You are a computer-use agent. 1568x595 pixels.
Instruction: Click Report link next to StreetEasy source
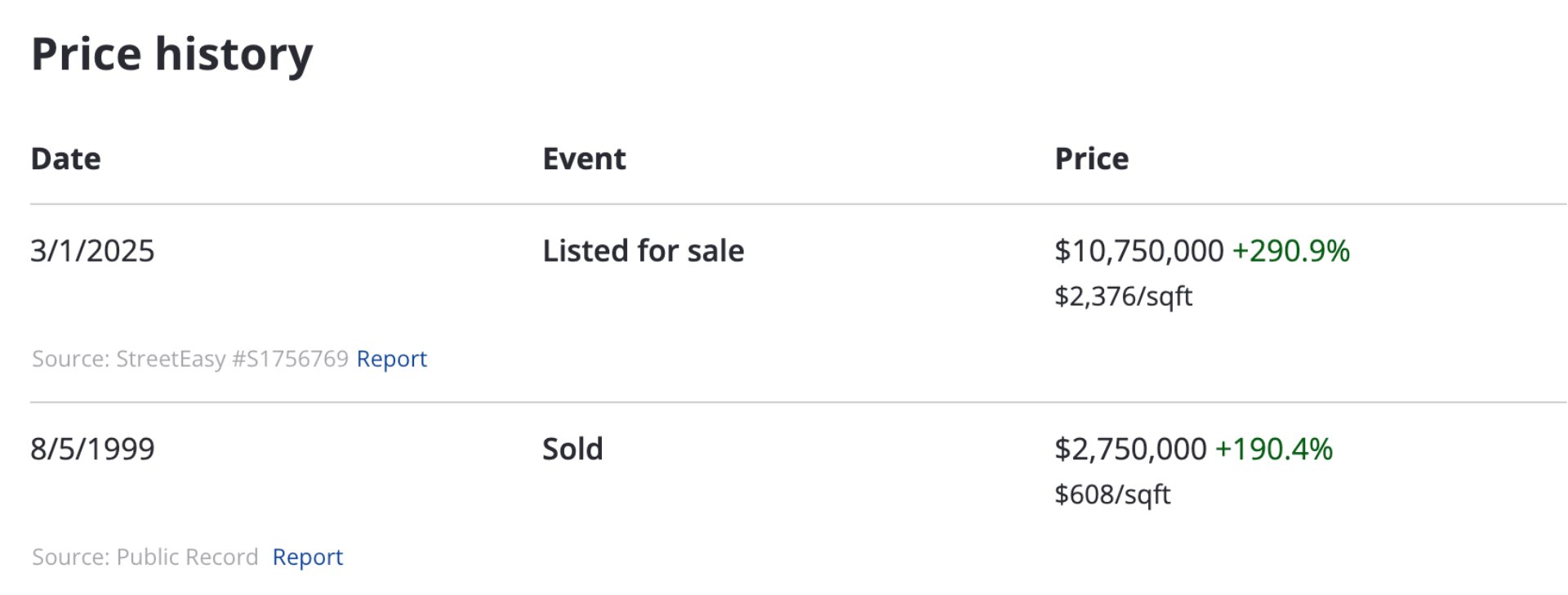(392, 359)
